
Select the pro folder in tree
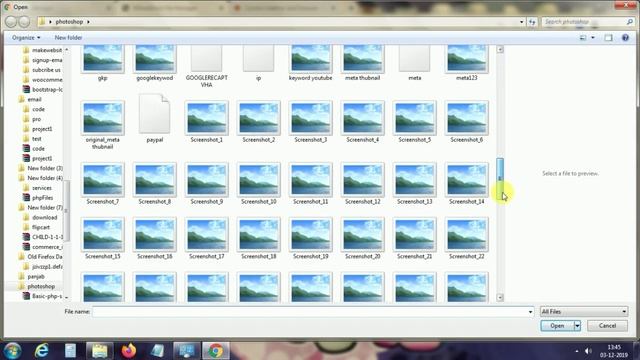[x=32, y=119]
